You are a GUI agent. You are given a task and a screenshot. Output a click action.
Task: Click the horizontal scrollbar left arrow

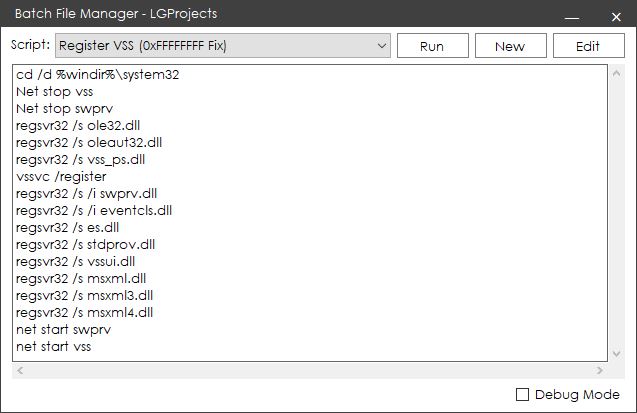[20, 370]
